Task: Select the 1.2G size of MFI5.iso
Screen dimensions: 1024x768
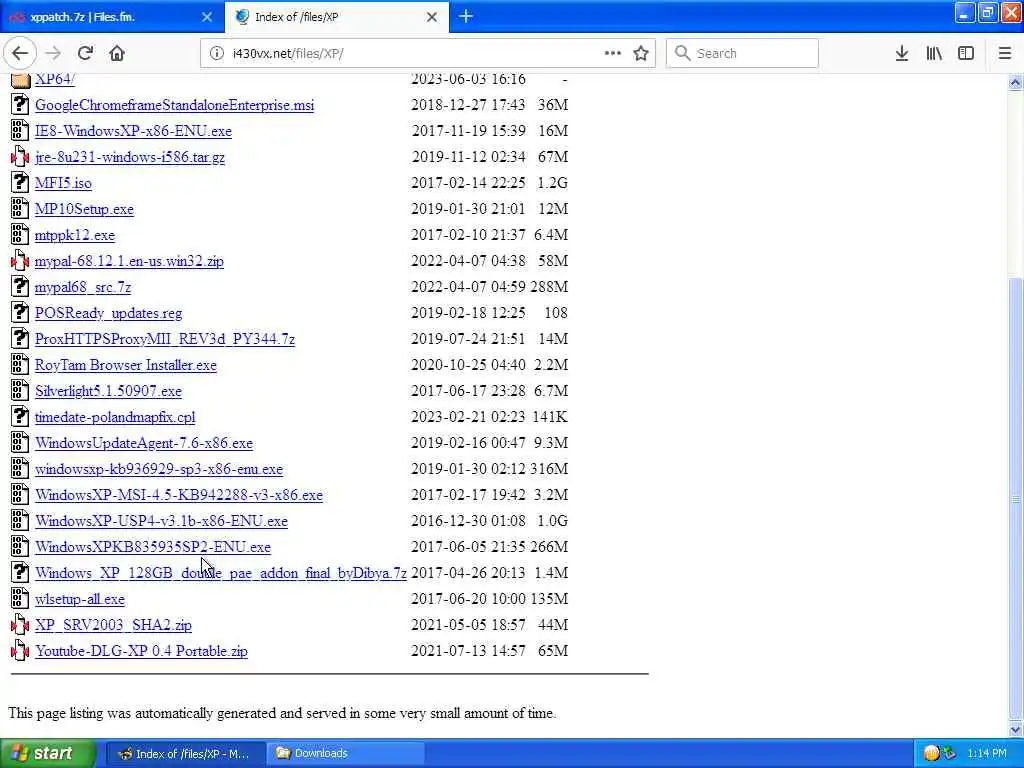Action: 552,183
